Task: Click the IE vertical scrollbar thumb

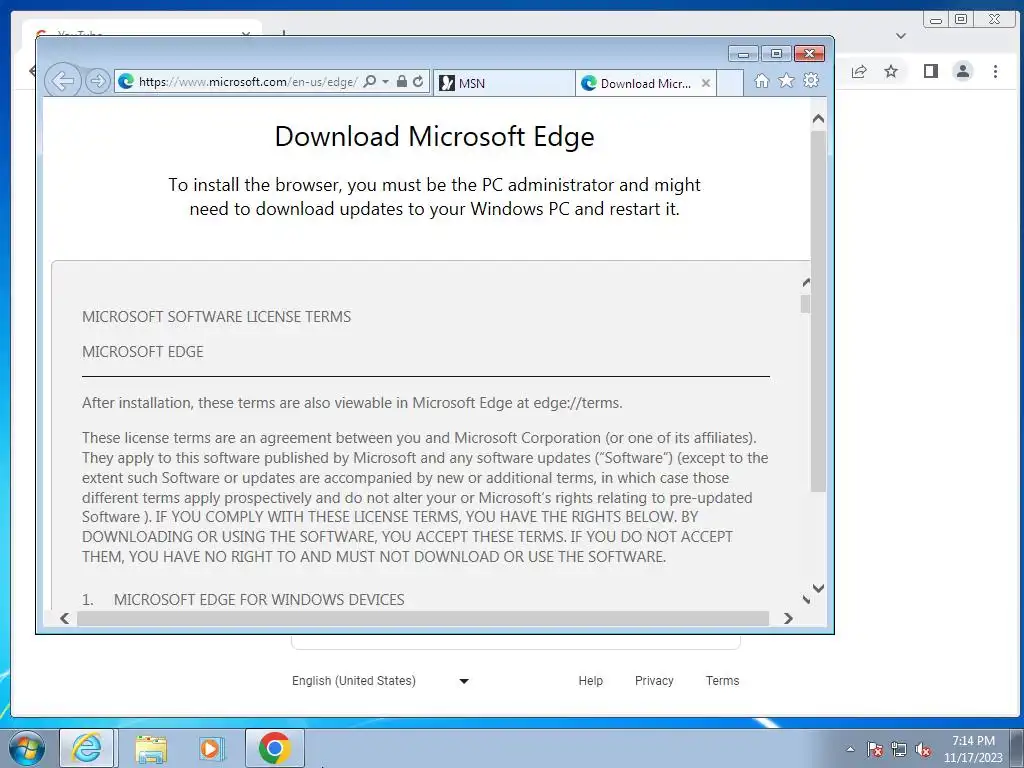Action: click(818, 311)
